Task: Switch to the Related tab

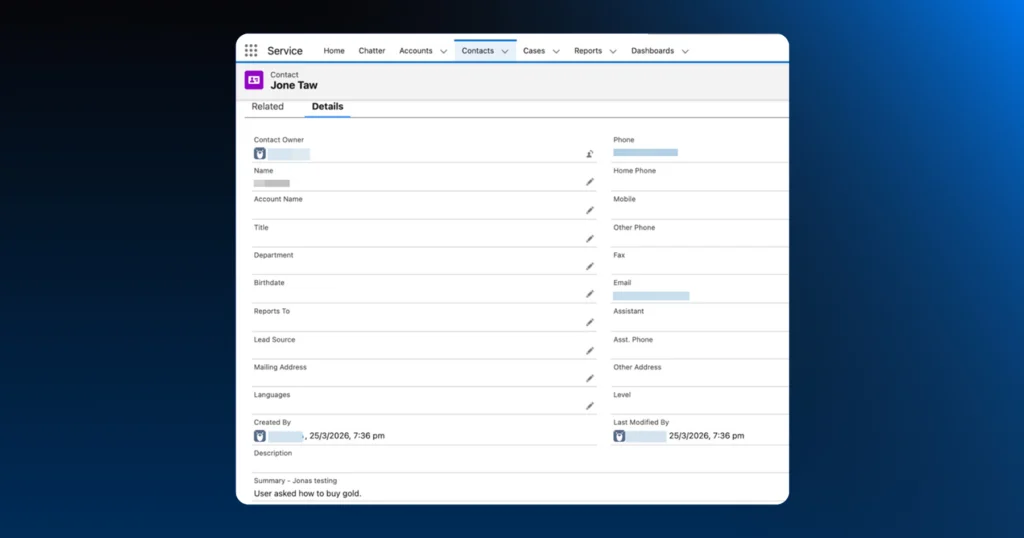Action: pyautogui.click(x=268, y=106)
